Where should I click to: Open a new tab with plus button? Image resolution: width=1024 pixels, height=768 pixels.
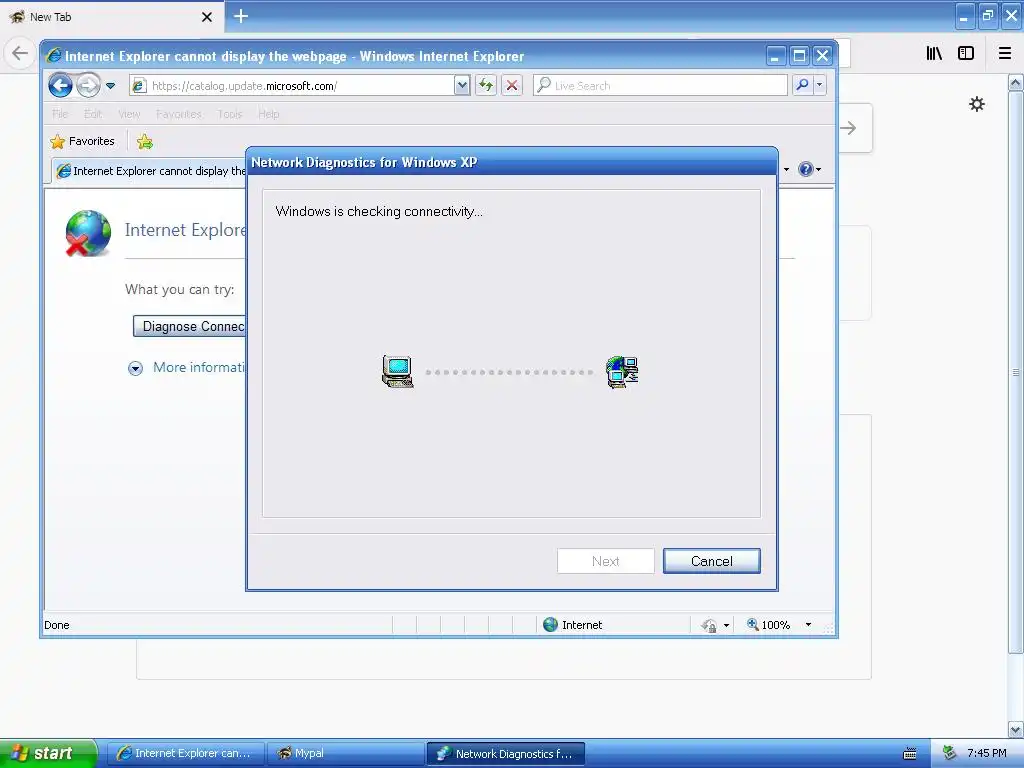pyautogui.click(x=240, y=16)
